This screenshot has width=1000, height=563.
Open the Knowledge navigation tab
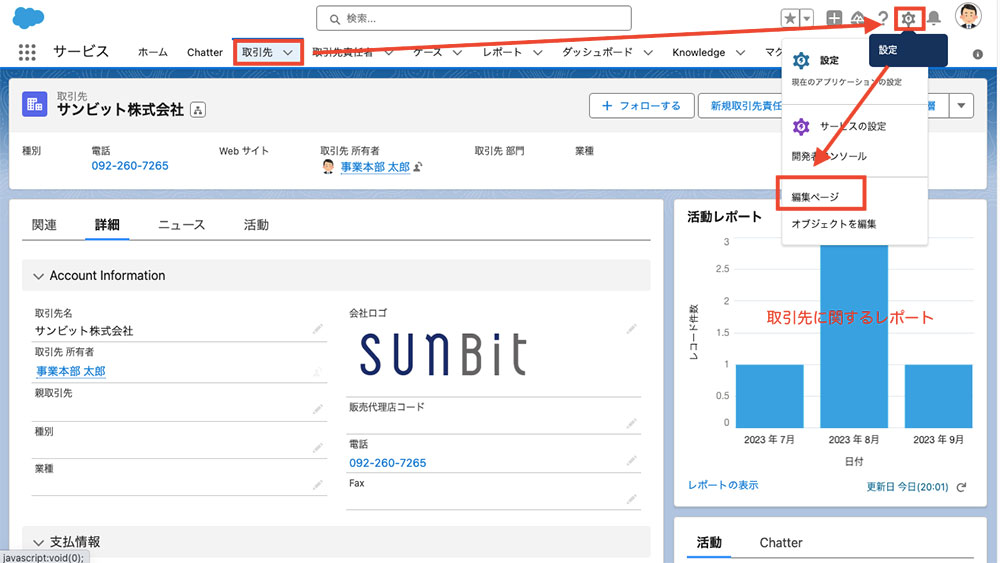click(x=698, y=52)
